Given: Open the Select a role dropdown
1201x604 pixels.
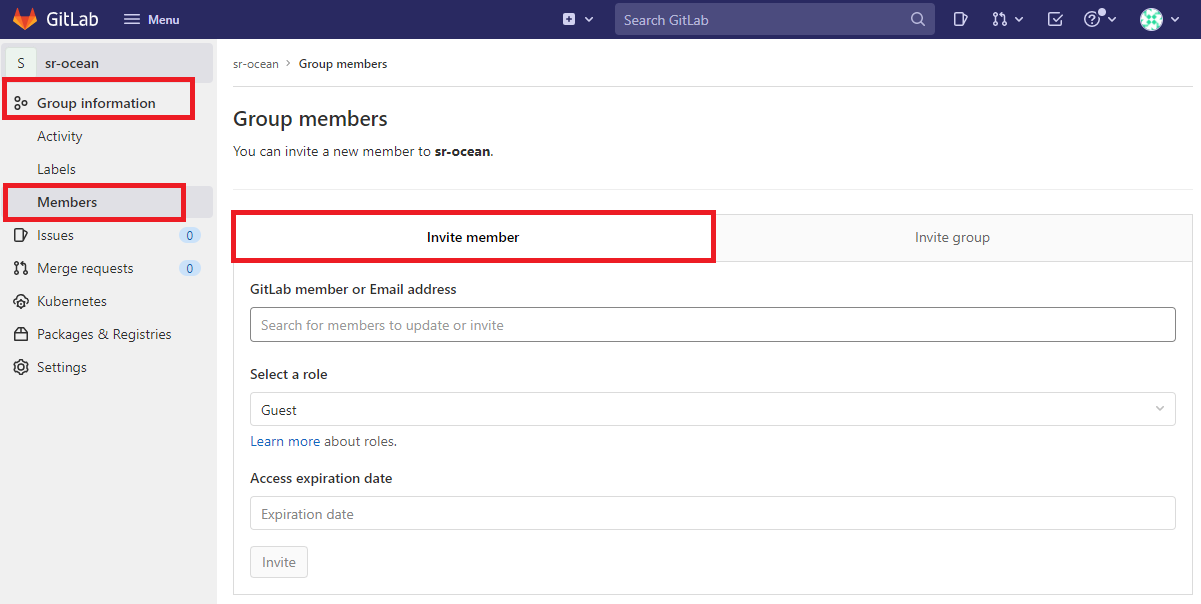Looking at the screenshot, I should pyautogui.click(x=712, y=409).
